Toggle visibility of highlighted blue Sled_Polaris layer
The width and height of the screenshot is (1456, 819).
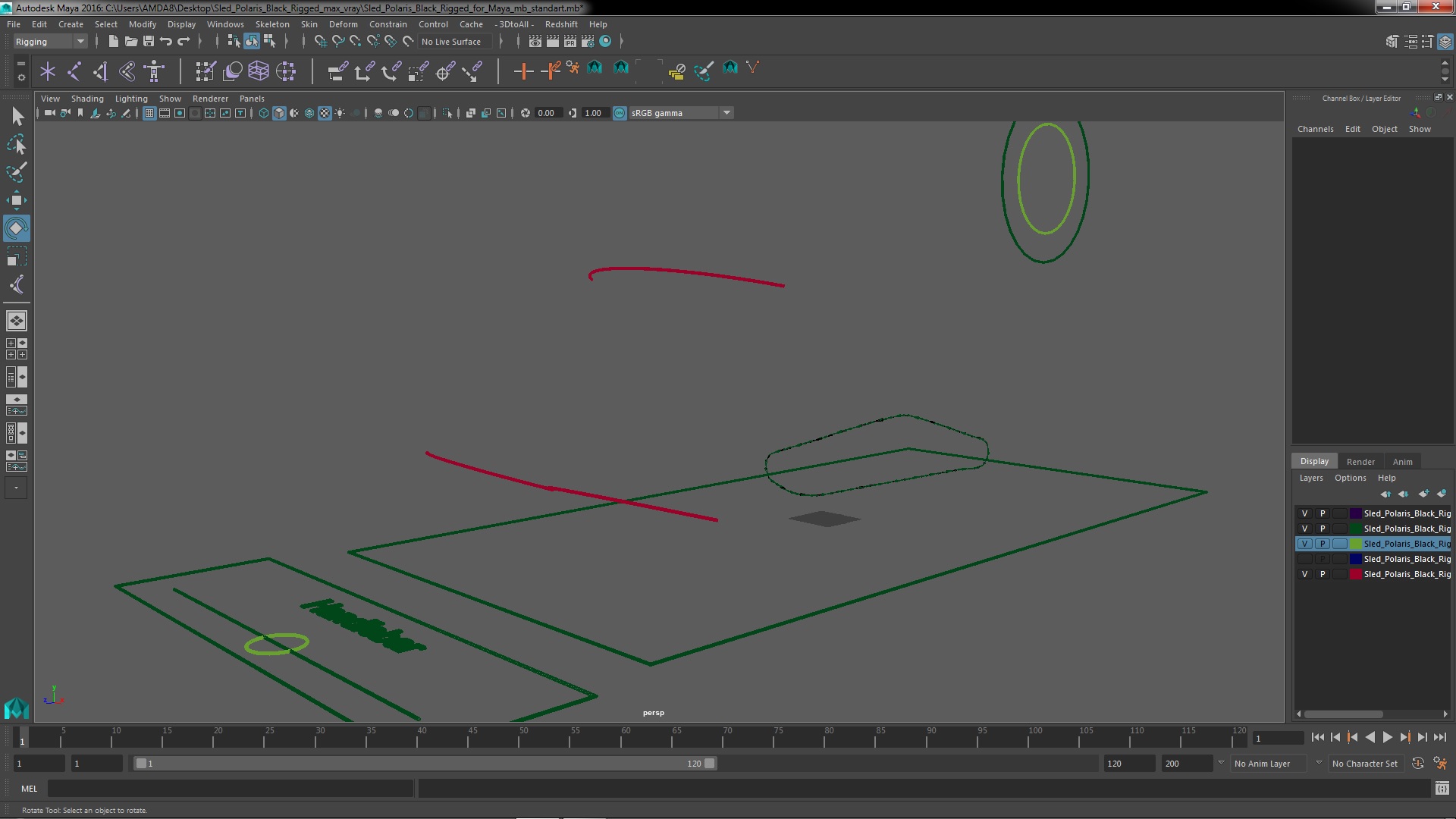1305,543
